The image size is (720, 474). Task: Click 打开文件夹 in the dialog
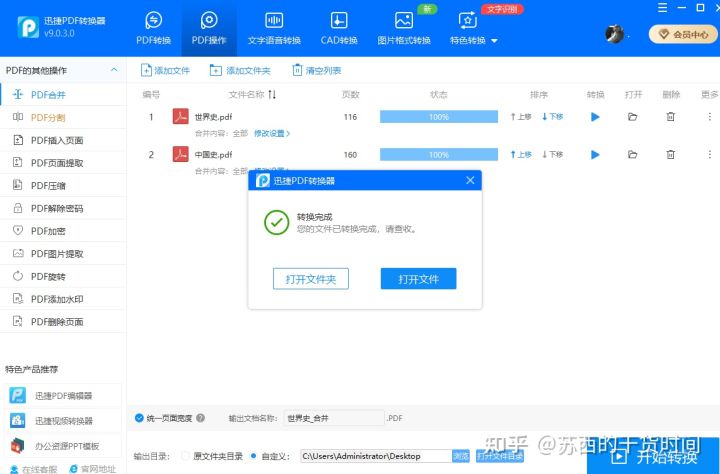click(x=311, y=279)
